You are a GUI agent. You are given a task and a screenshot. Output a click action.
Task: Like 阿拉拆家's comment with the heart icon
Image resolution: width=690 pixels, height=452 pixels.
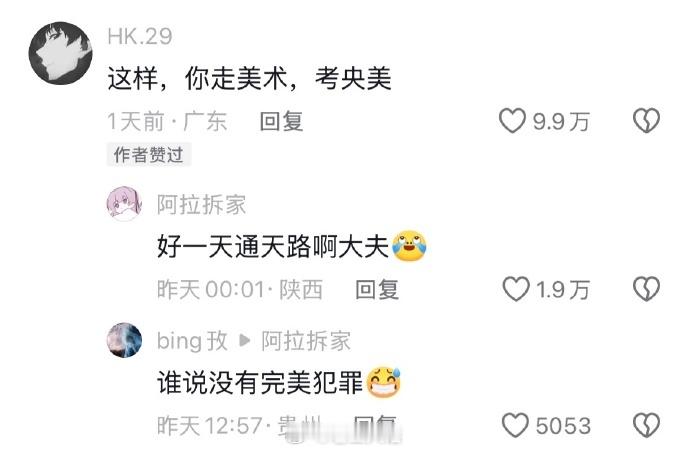(516, 289)
